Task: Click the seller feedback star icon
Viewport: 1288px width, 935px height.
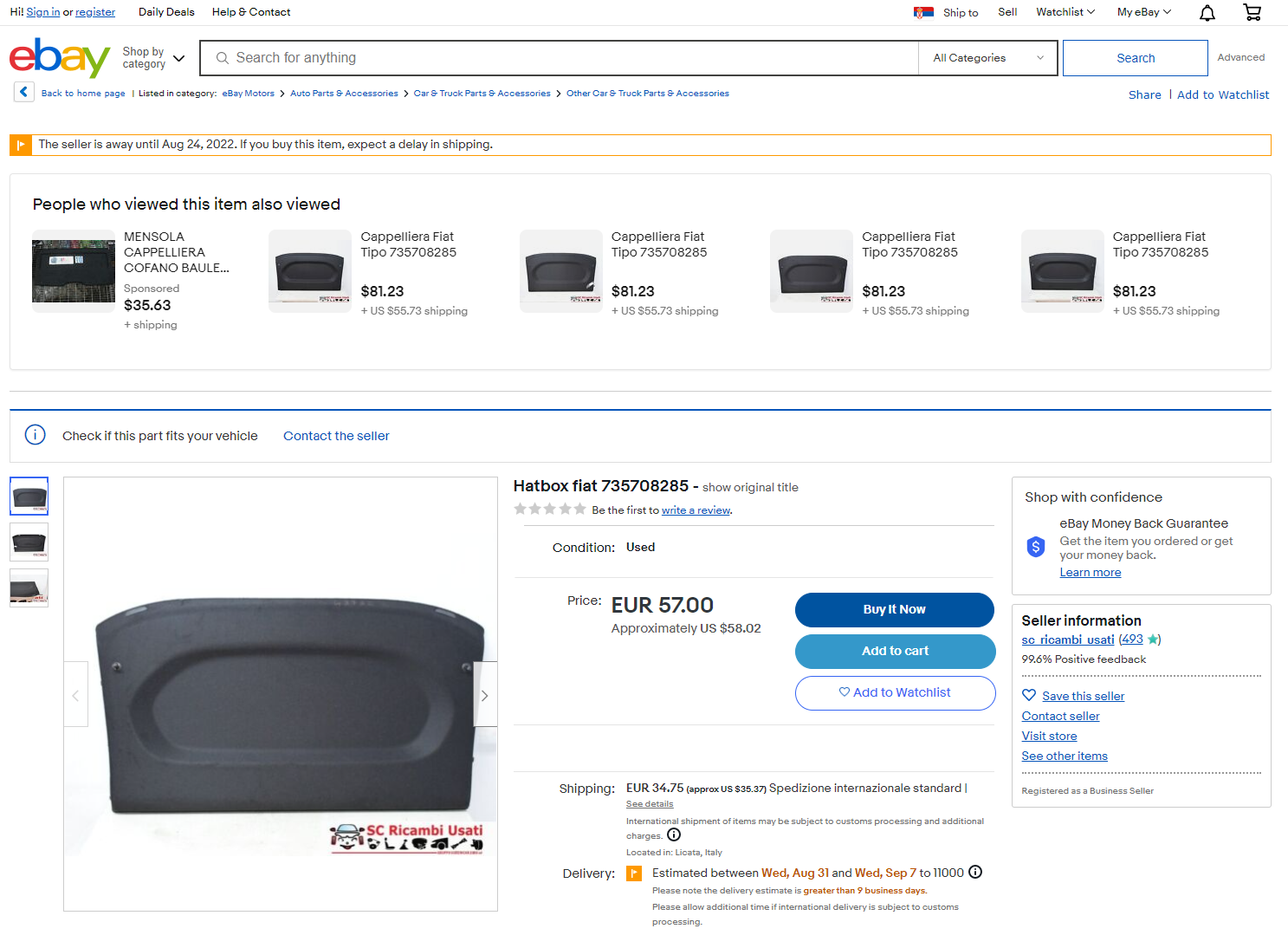Action: point(1152,640)
